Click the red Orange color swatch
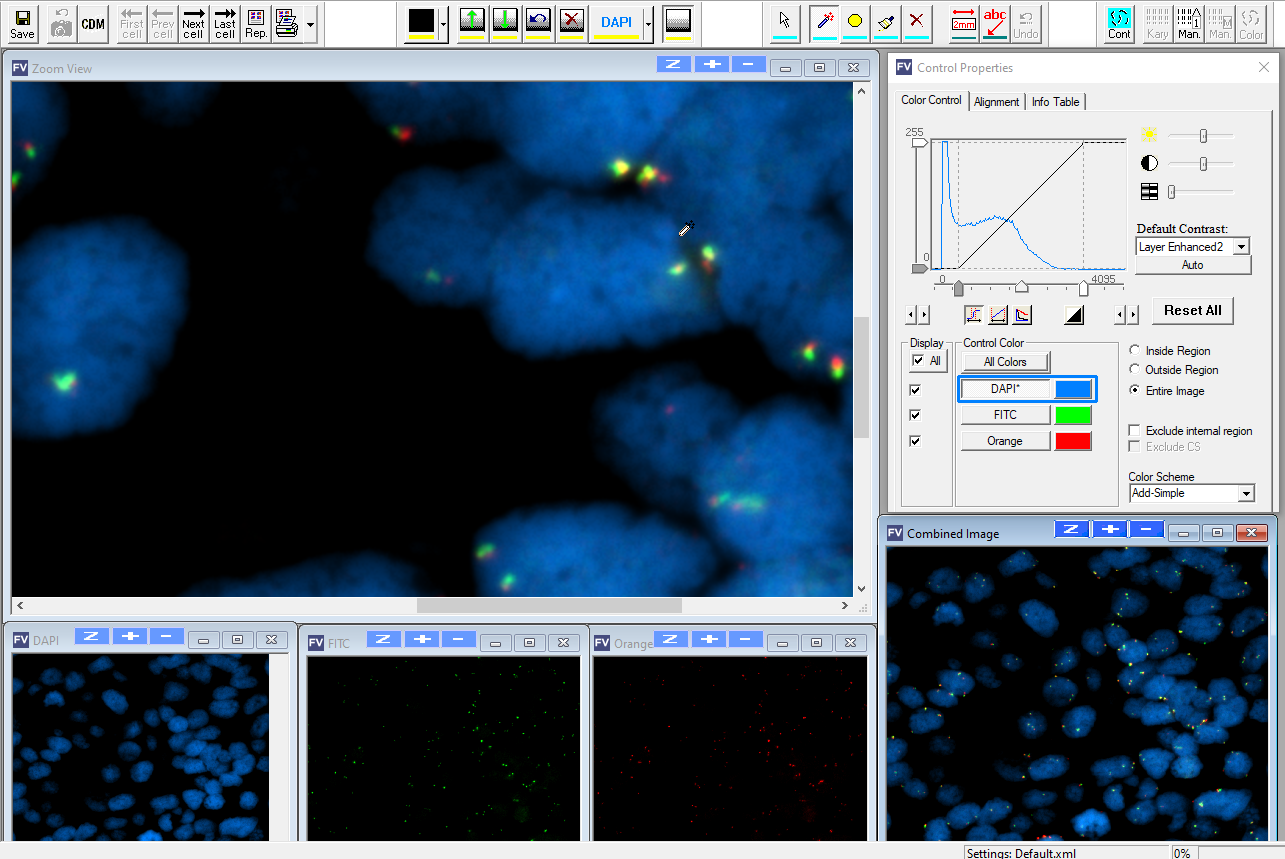The height and width of the screenshot is (859, 1285). coord(1073,441)
